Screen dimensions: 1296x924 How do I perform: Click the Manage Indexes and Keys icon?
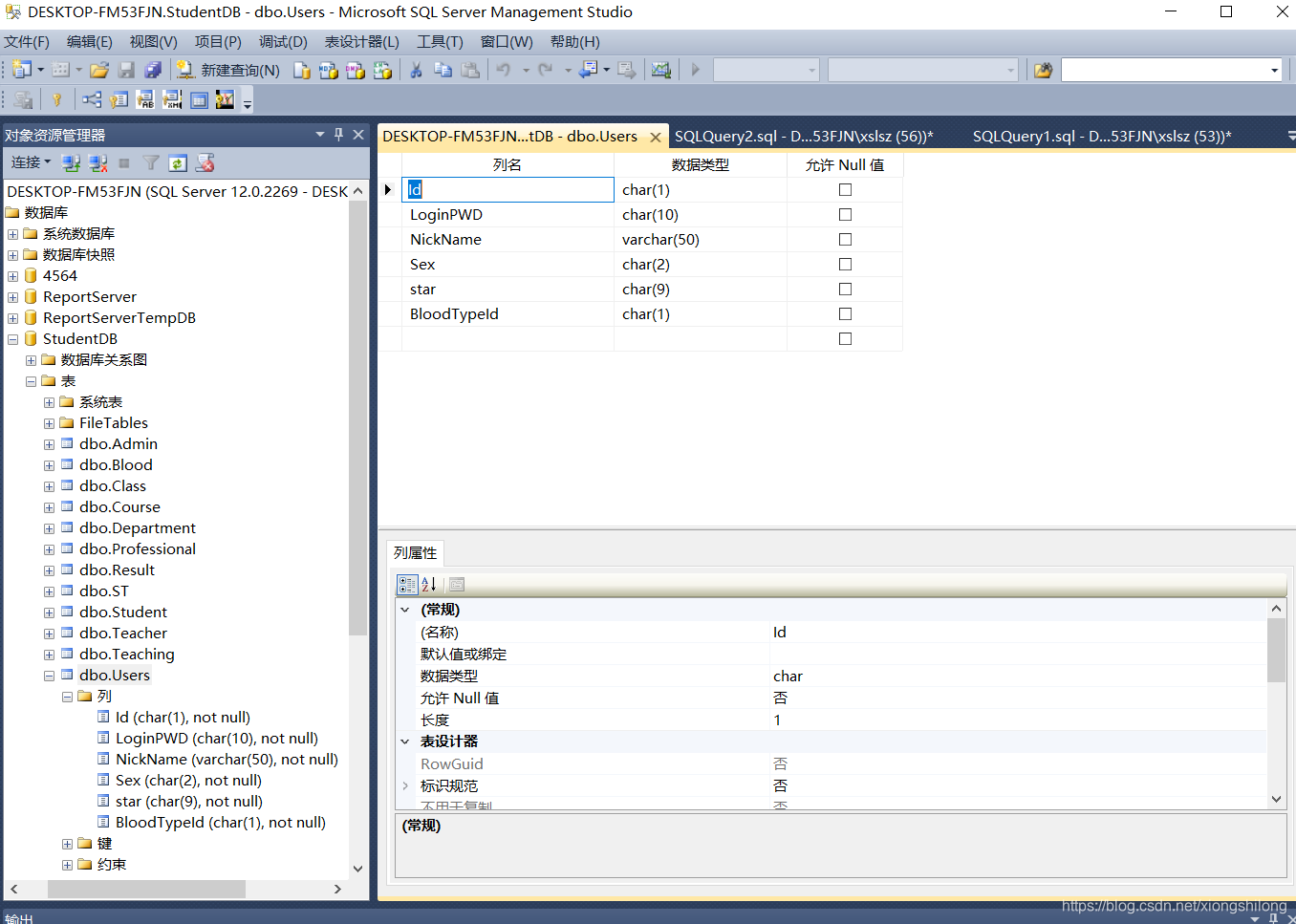[119, 99]
